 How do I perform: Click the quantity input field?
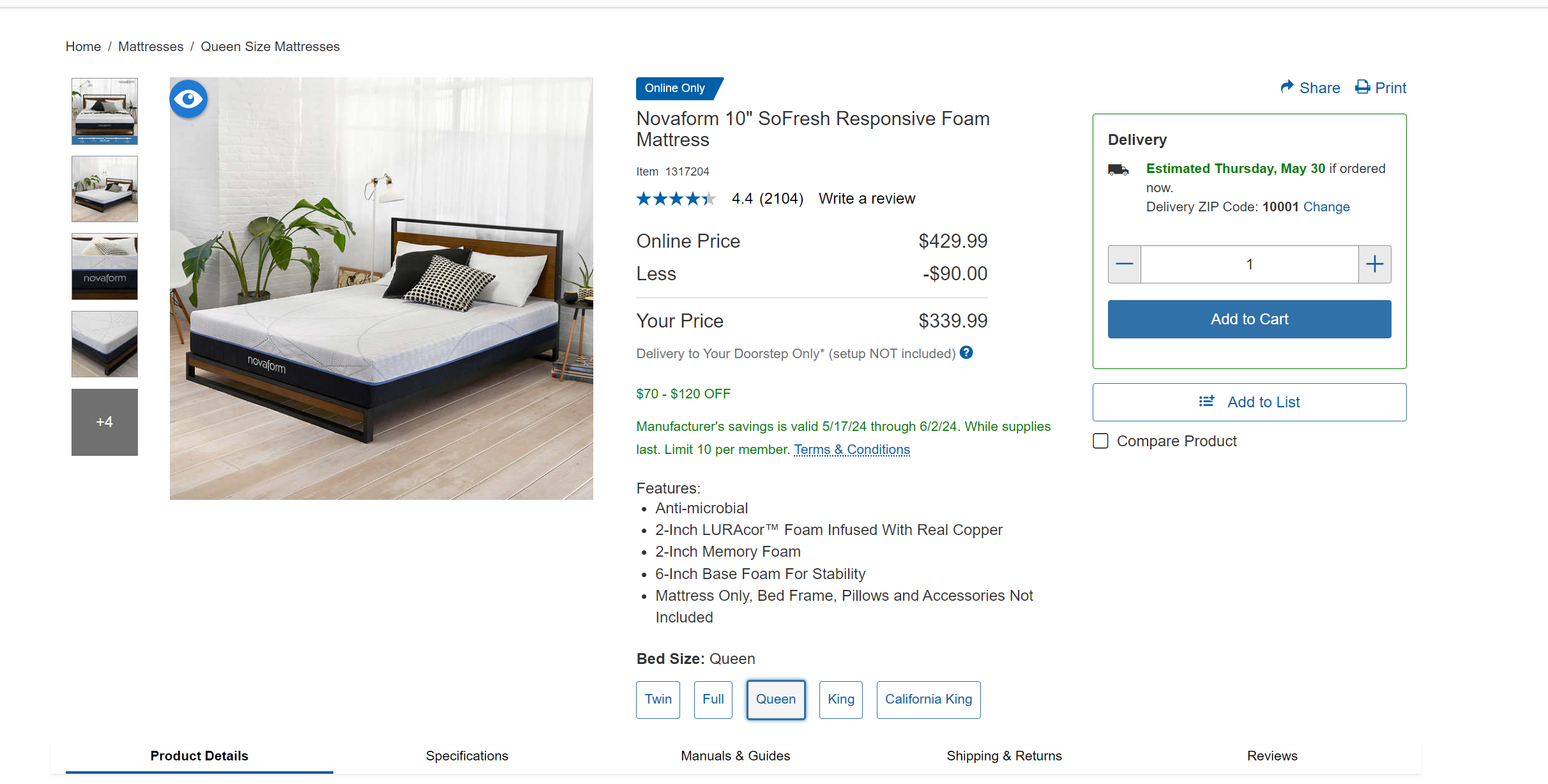(x=1249, y=264)
